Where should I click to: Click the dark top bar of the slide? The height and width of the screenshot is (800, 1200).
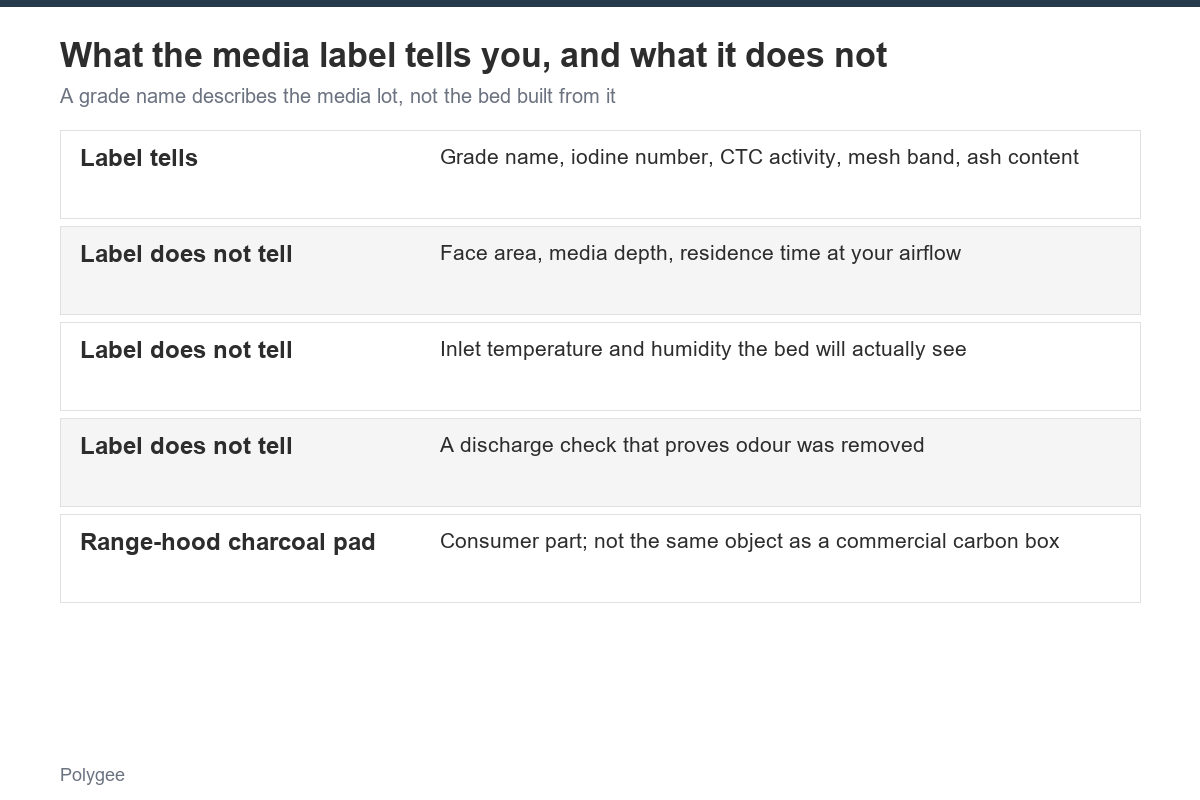click(x=600, y=3)
